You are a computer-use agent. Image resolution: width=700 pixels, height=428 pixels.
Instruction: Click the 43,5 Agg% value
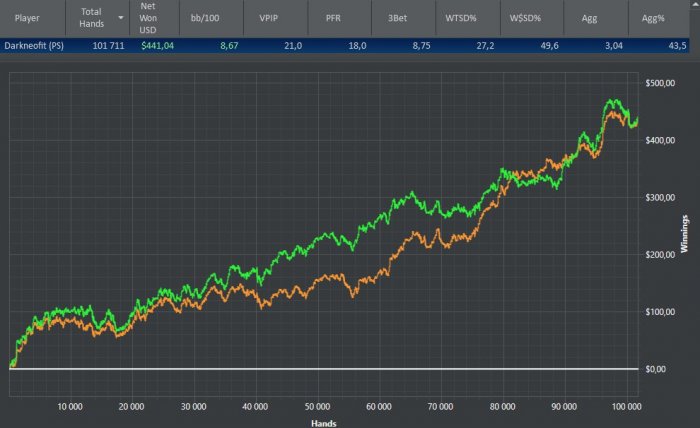678,46
